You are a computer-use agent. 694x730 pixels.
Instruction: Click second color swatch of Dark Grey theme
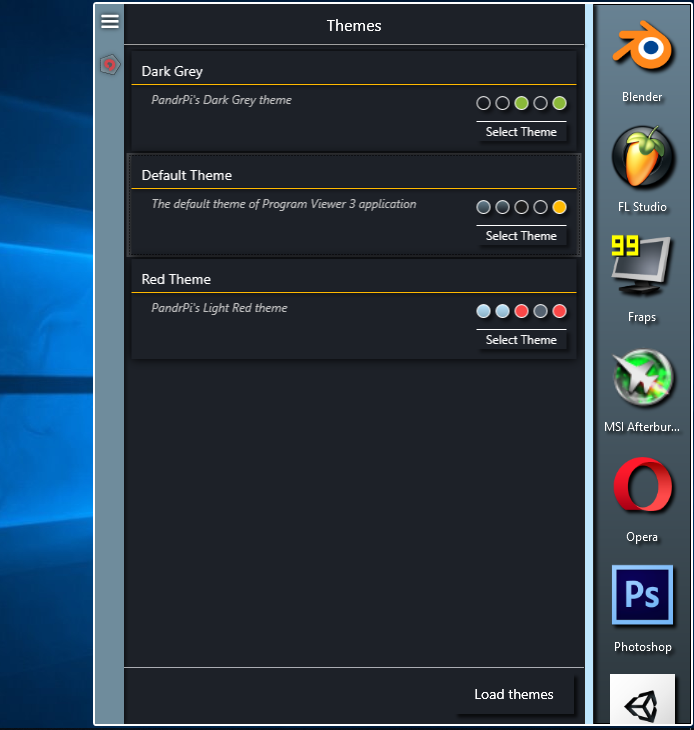502,103
